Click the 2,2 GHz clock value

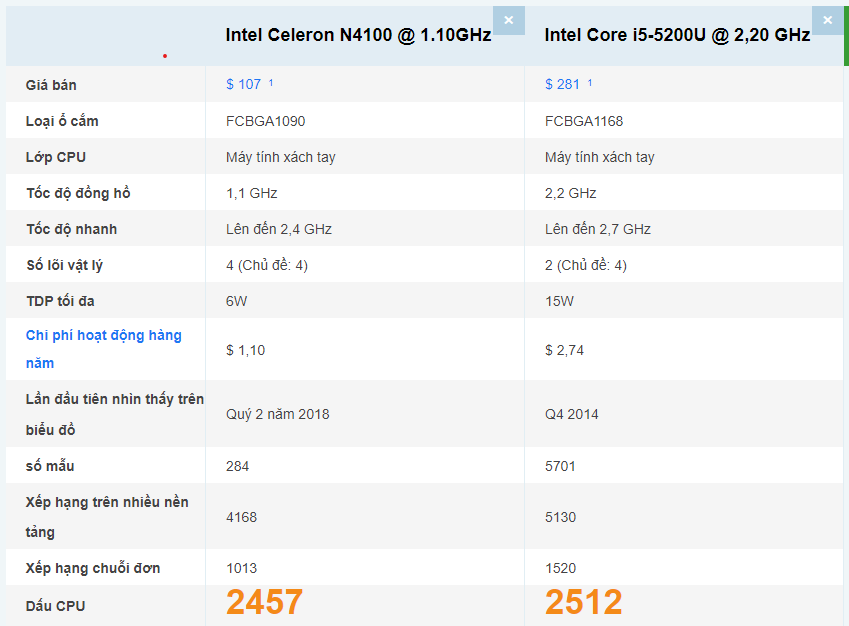(x=570, y=193)
